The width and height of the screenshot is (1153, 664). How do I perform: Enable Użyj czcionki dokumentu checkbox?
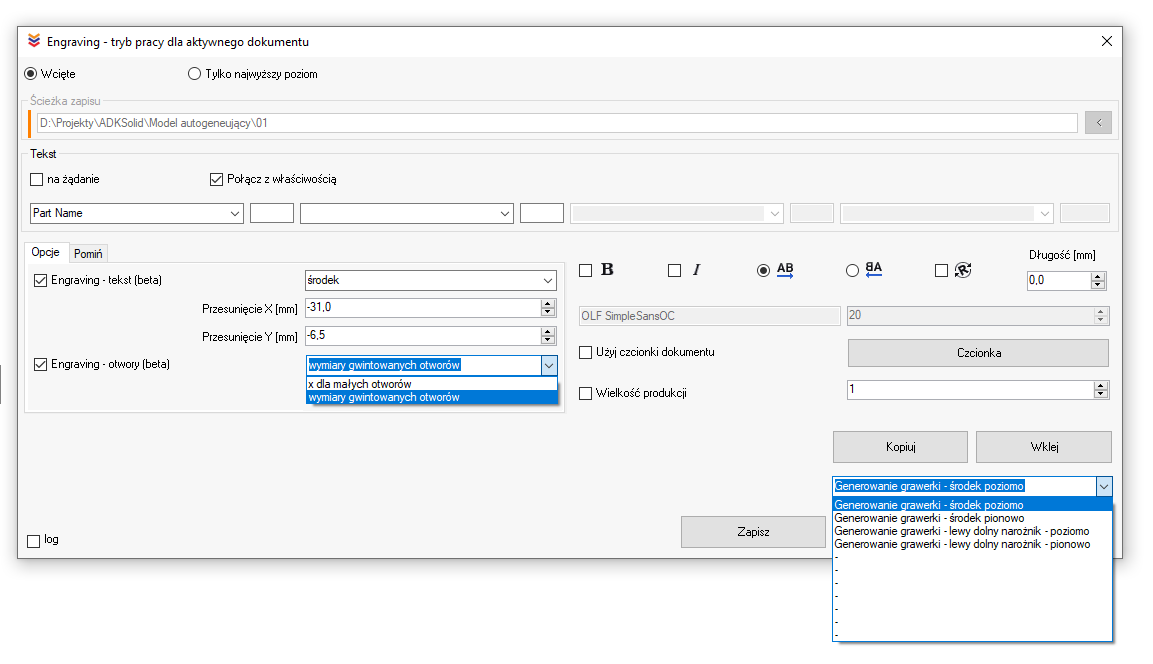click(585, 352)
